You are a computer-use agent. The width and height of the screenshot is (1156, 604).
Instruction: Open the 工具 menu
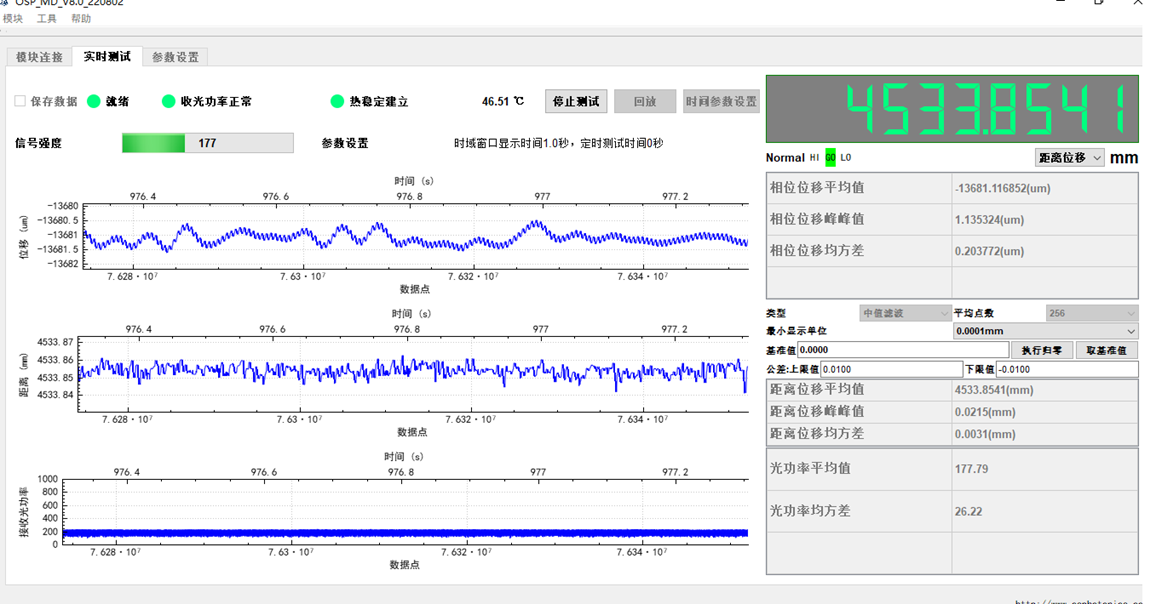coord(46,18)
